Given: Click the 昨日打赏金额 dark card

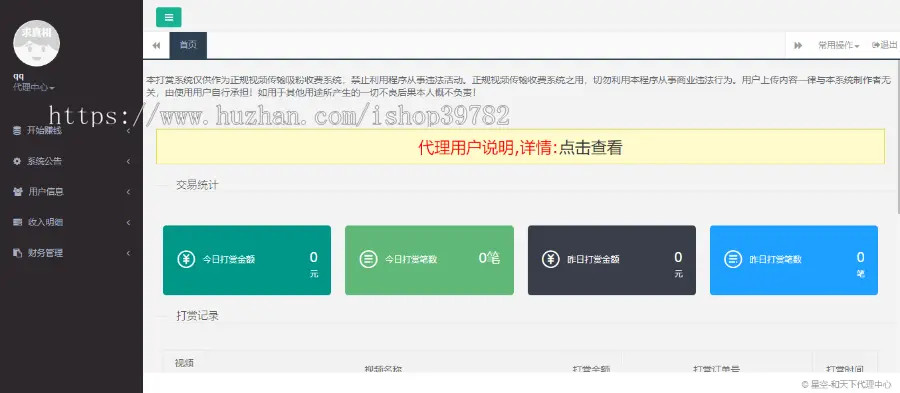Looking at the screenshot, I should coord(612,260).
